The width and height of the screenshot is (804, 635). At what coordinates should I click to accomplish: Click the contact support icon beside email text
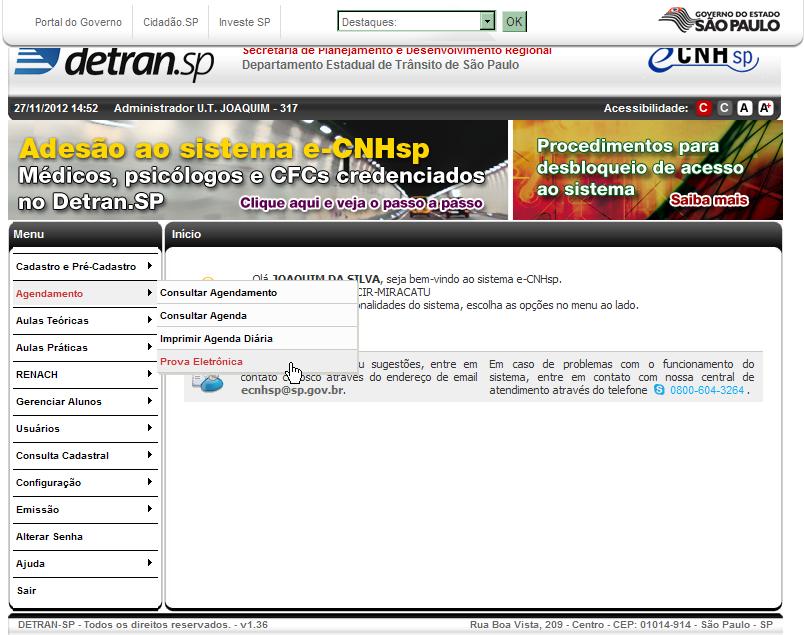click(208, 381)
